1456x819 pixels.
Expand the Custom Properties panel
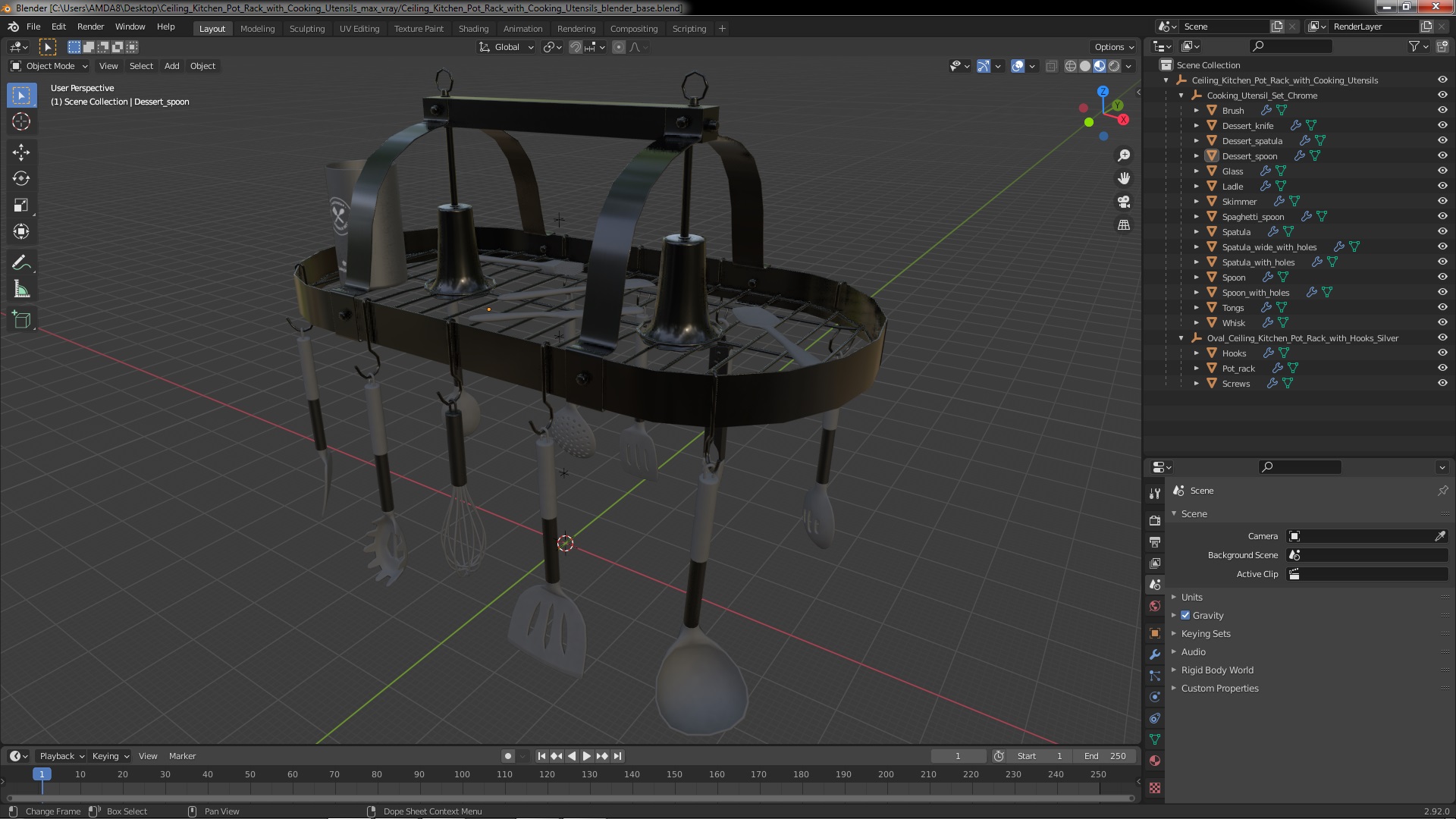(1219, 689)
